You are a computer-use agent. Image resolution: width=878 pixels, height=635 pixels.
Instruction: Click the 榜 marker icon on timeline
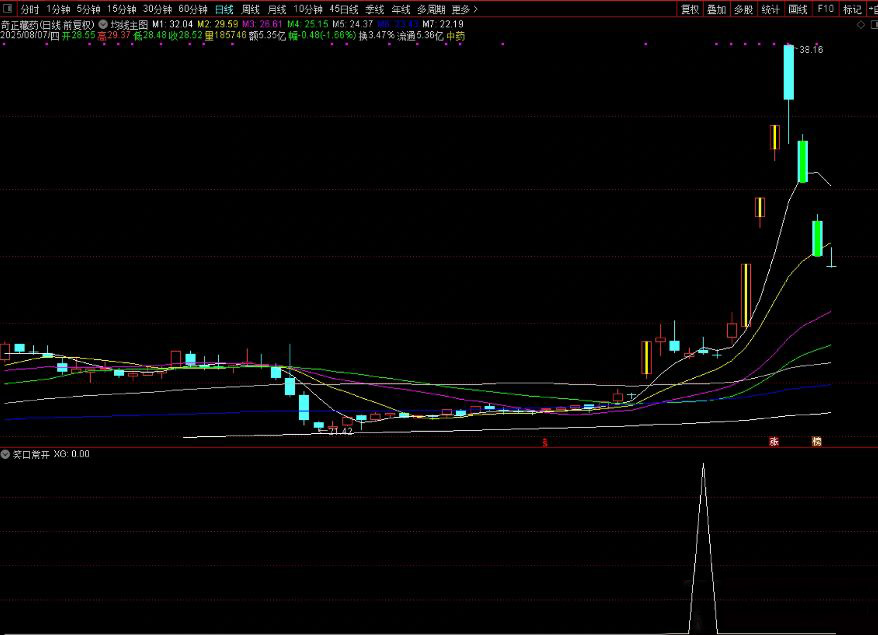click(x=817, y=441)
